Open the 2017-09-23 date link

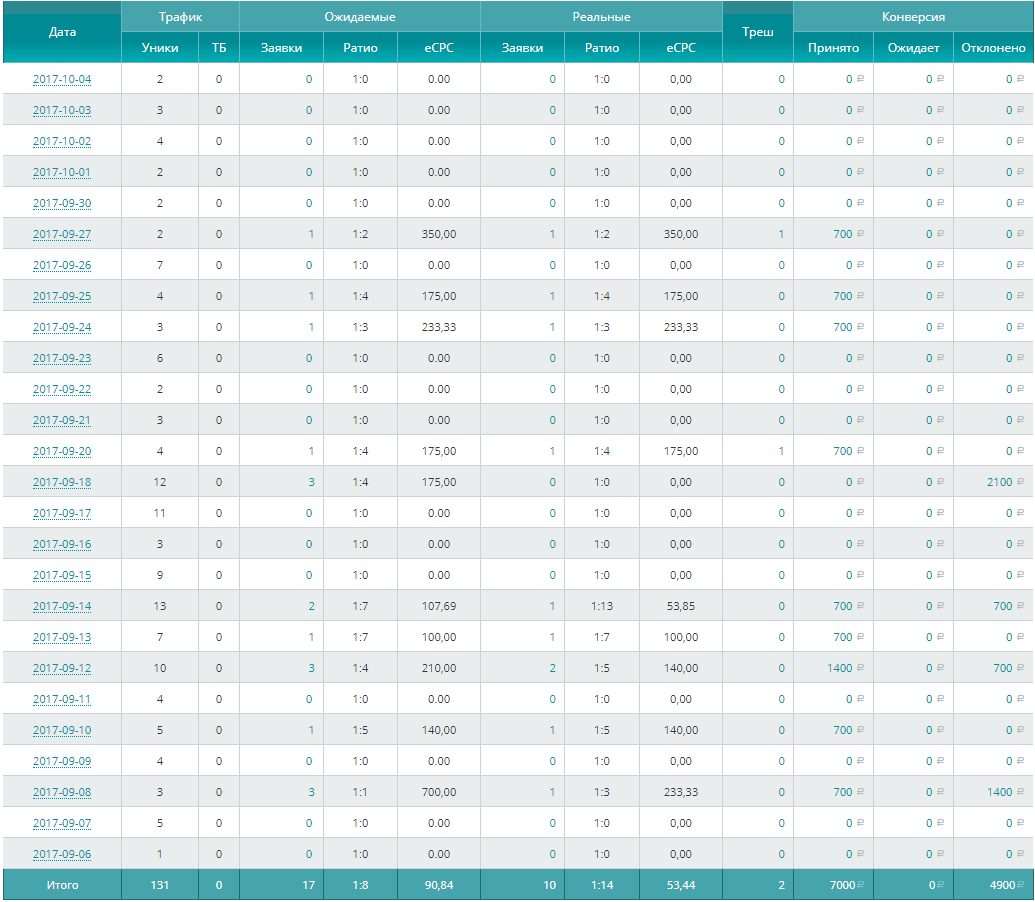[62, 358]
